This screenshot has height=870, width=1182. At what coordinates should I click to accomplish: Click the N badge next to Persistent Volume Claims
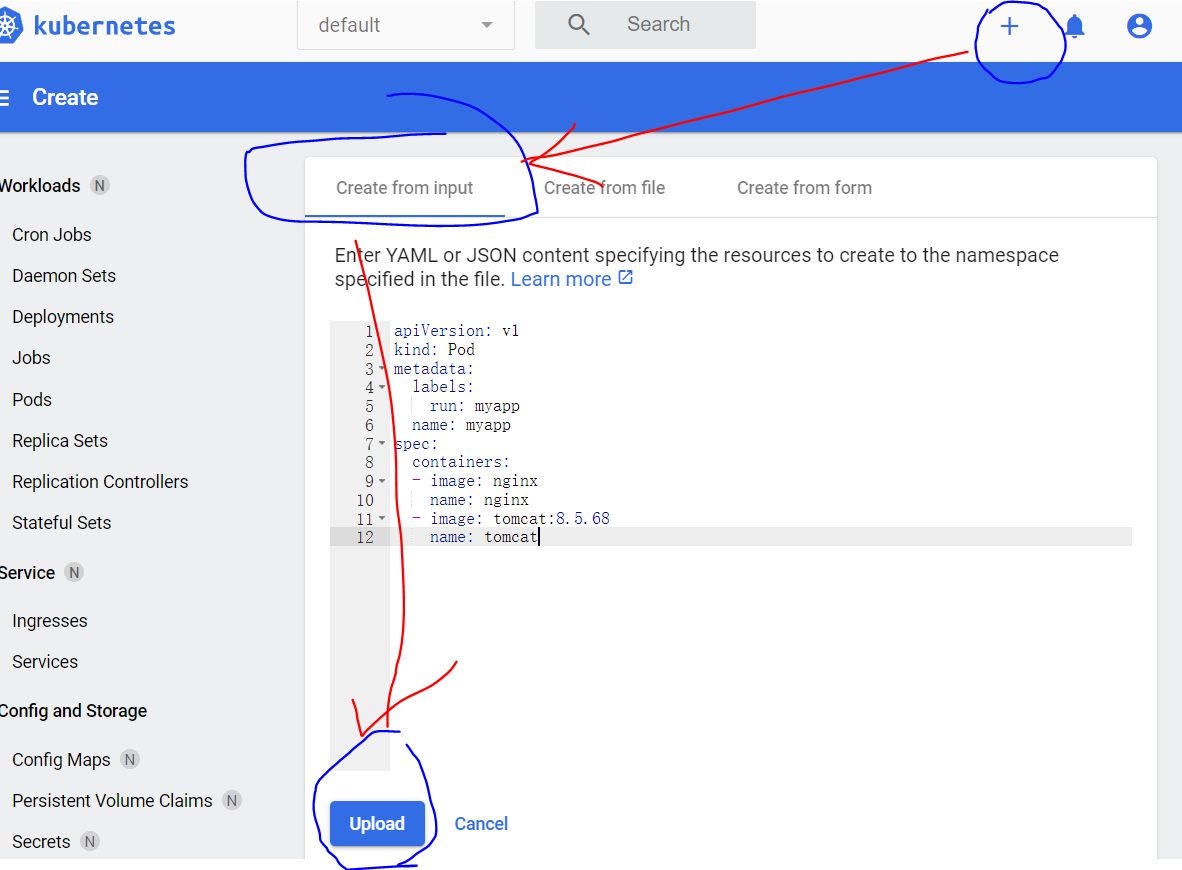point(232,800)
